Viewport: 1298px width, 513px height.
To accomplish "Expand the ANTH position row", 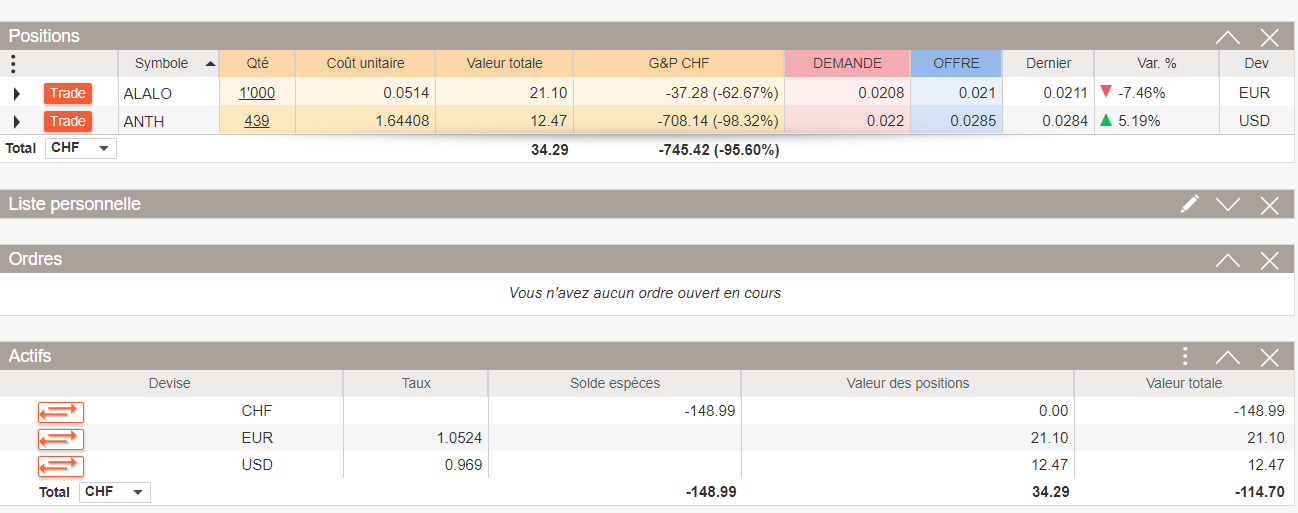I will 17,122.
